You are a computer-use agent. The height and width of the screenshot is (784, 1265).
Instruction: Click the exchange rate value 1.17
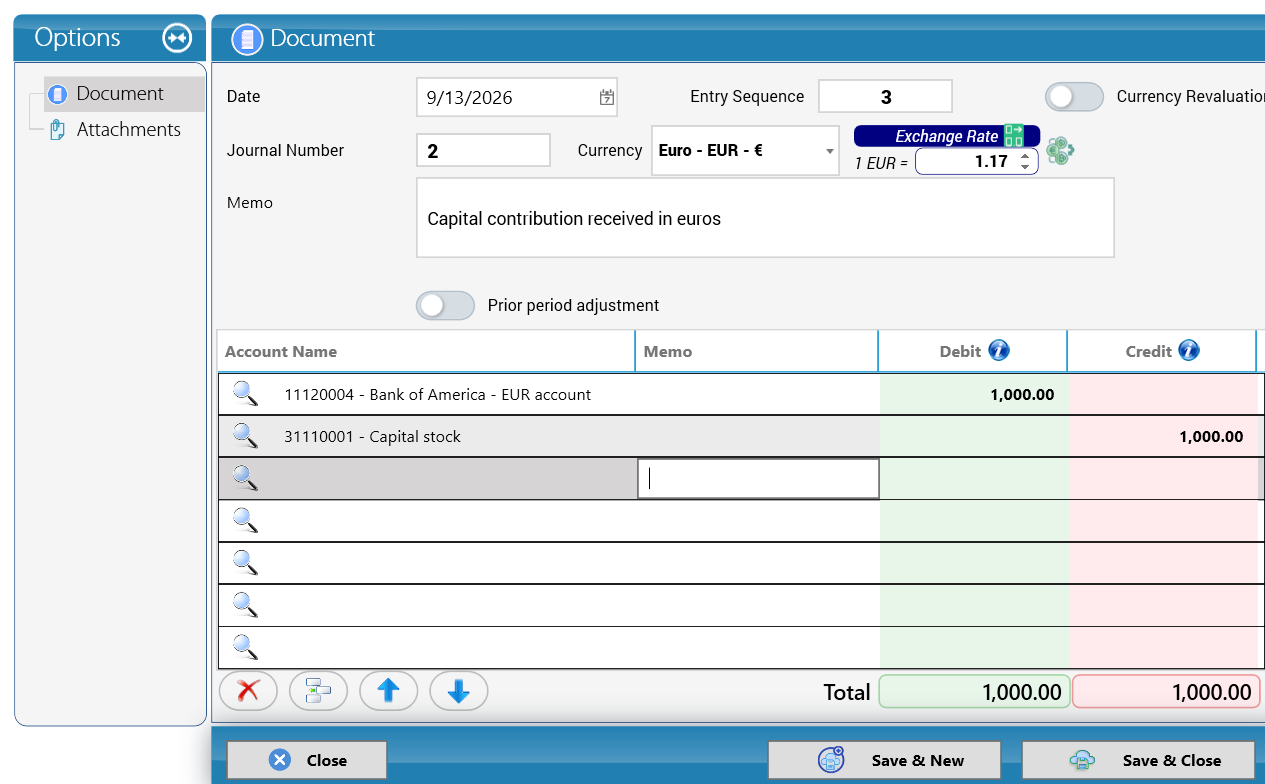point(977,161)
